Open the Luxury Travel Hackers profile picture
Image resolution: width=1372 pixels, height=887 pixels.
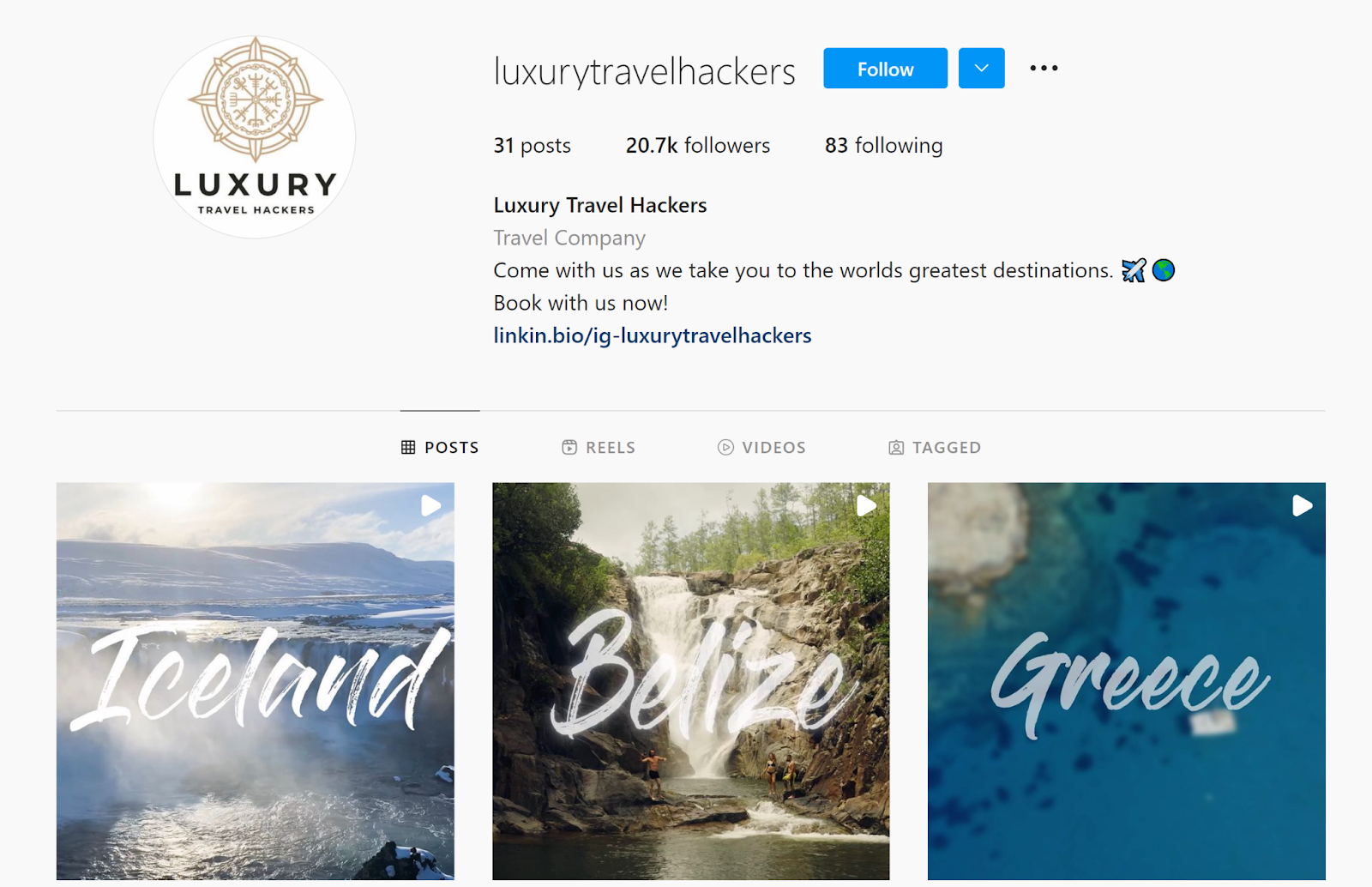coord(255,137)
